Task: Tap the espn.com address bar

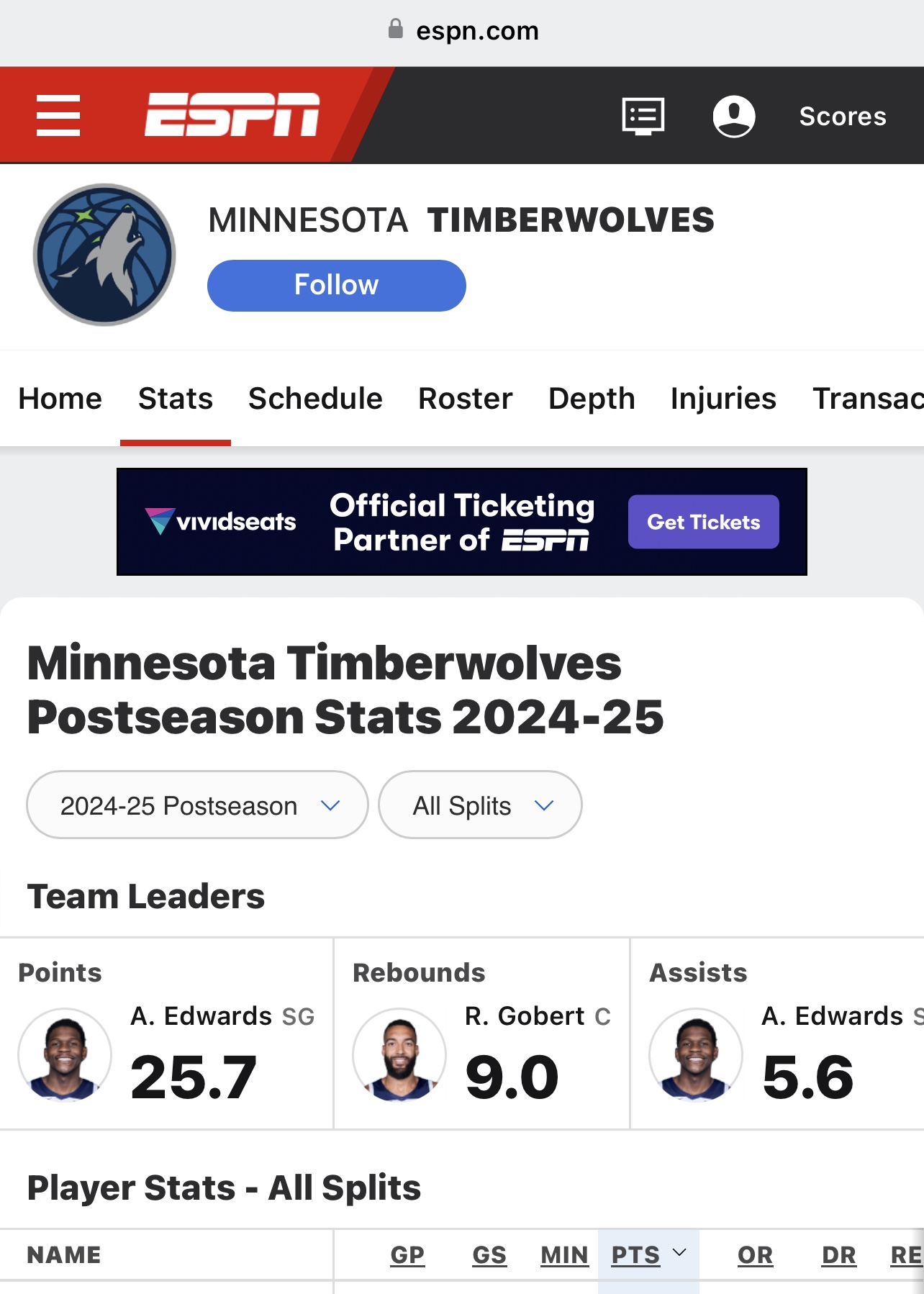Action: pos(476,30)
